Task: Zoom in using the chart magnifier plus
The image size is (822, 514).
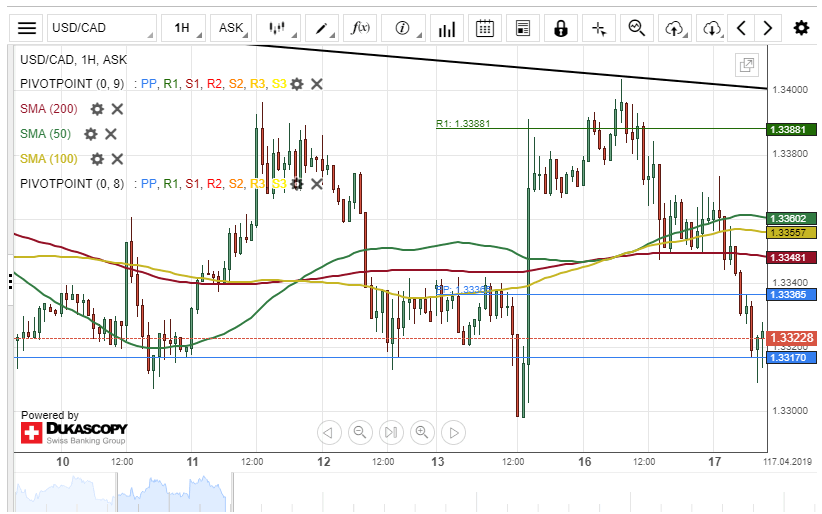Action: click(422, 433)
